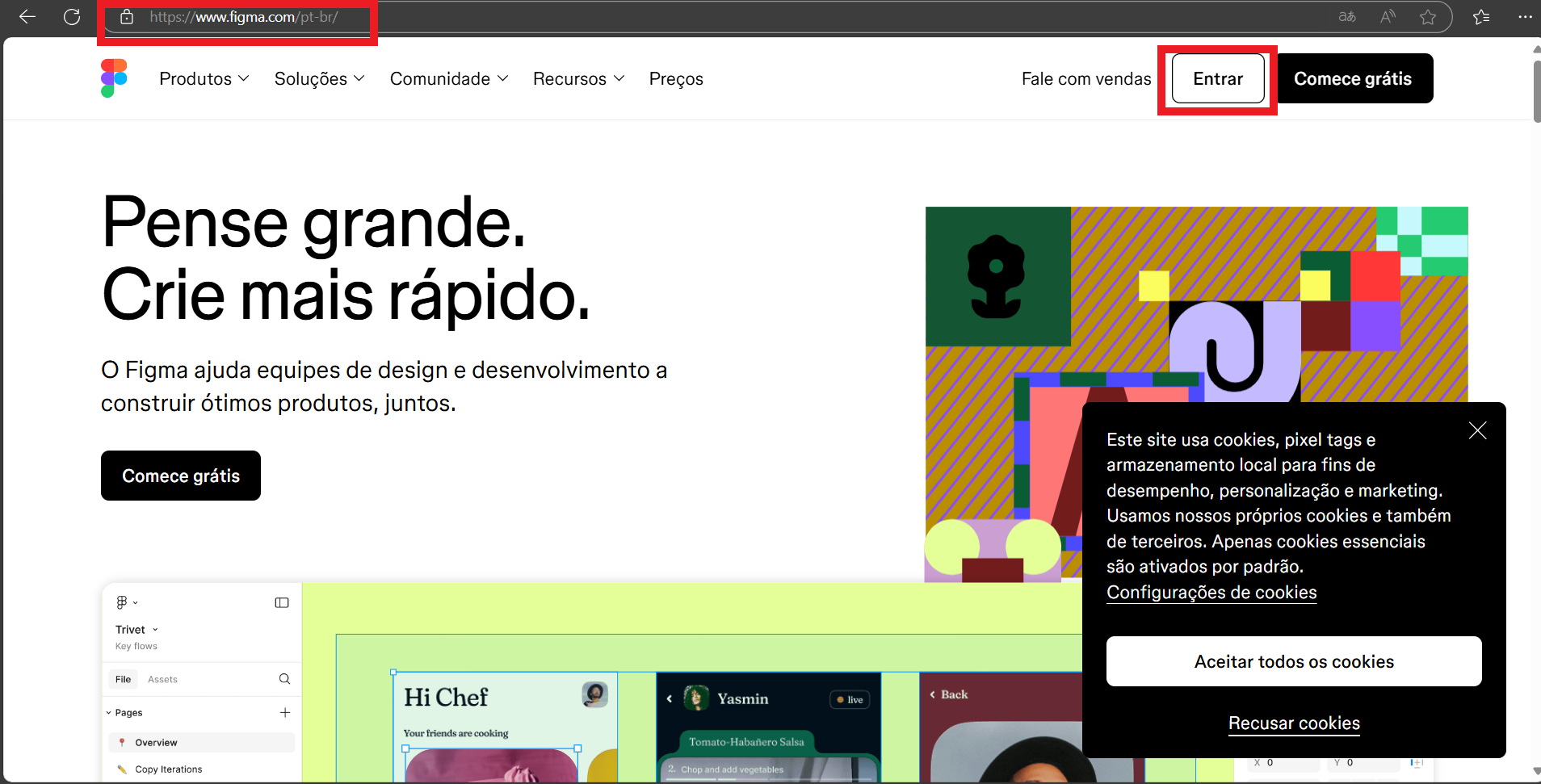1541x784 pixels.
Task: Click the header Comece grátis button
Action: pos(1353,78)
